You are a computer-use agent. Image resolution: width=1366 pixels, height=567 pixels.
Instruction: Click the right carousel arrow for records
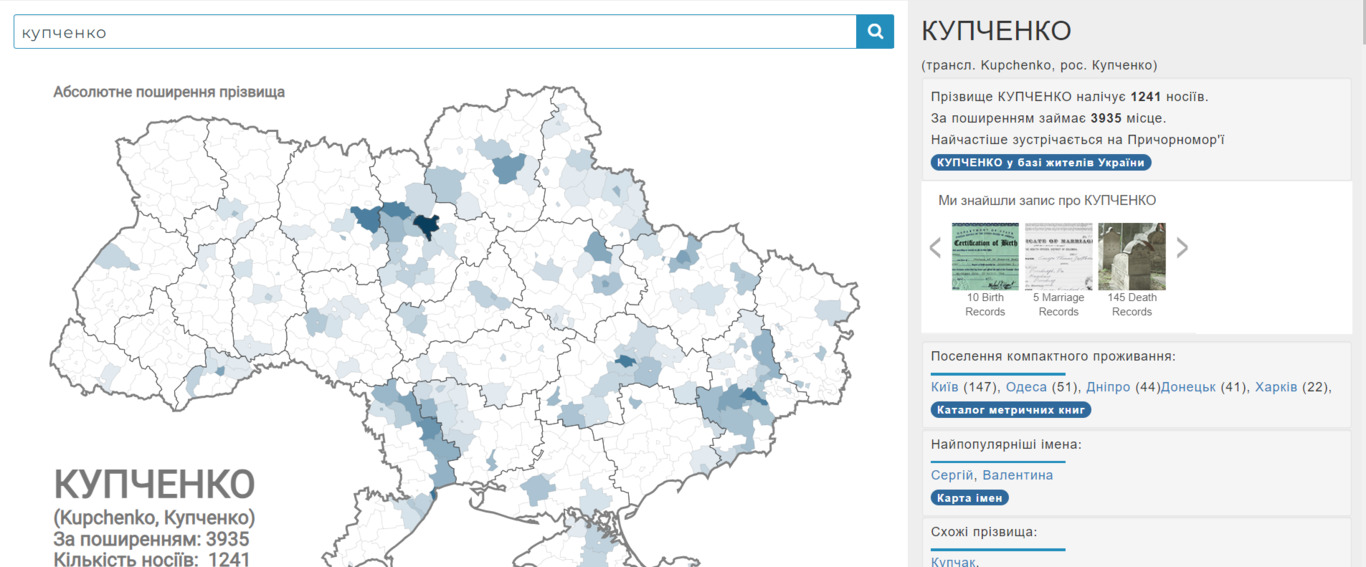1182,247
